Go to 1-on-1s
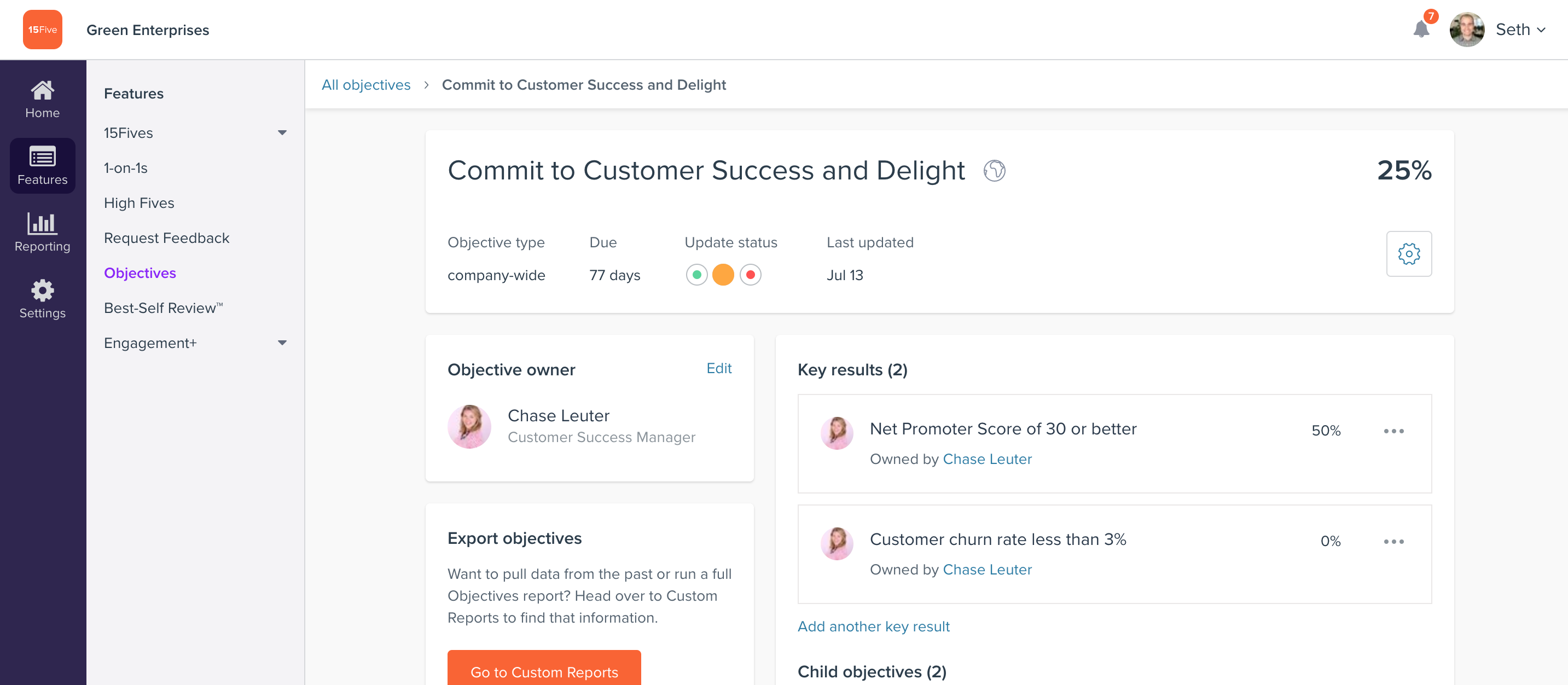Image resolution: width=1568 pixels, height=685 pixels. coord(126,167)
